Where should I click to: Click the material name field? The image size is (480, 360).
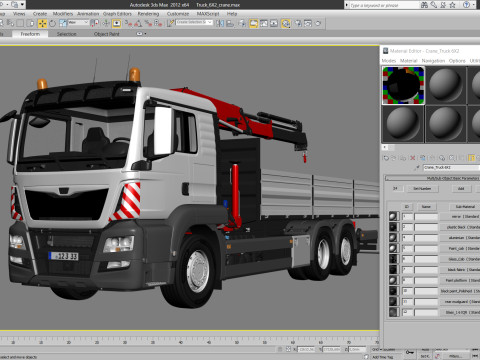point(451,168)
